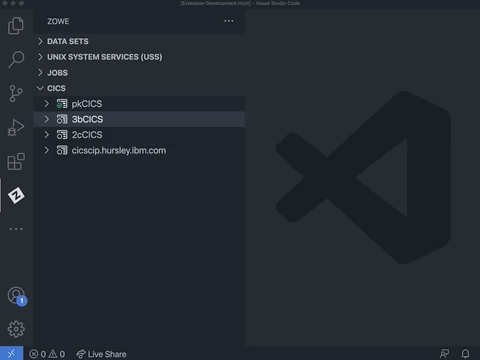Open Zowe panel Views and More Actions menu
Image resolution: width=480 pixels, height=360 pixels.
[229, 21]
